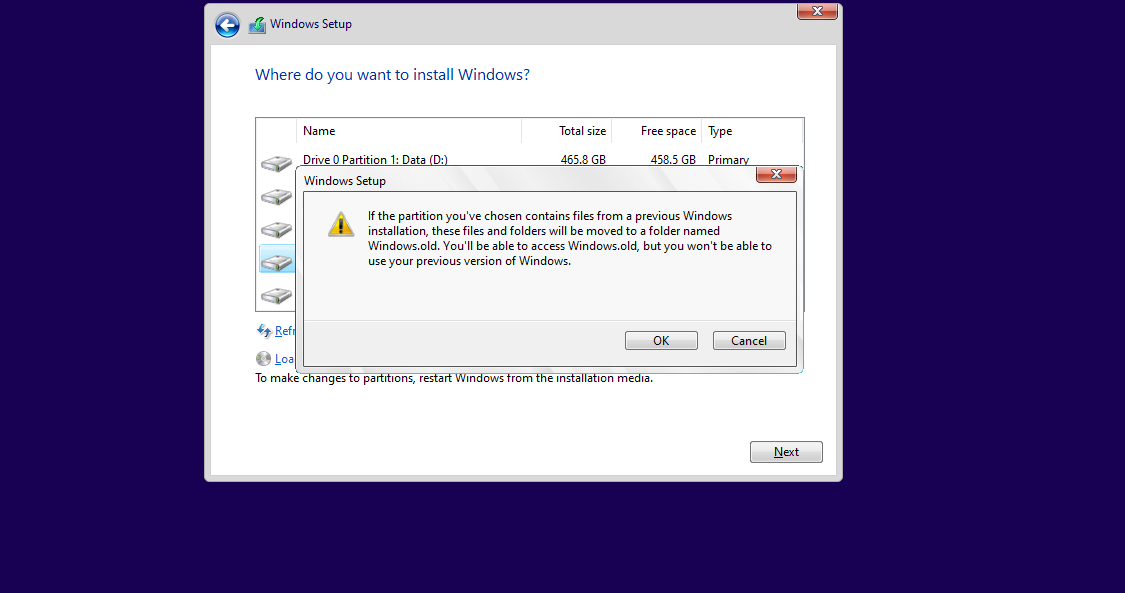Click the yellow warning triangle icon

pos(341,224)
